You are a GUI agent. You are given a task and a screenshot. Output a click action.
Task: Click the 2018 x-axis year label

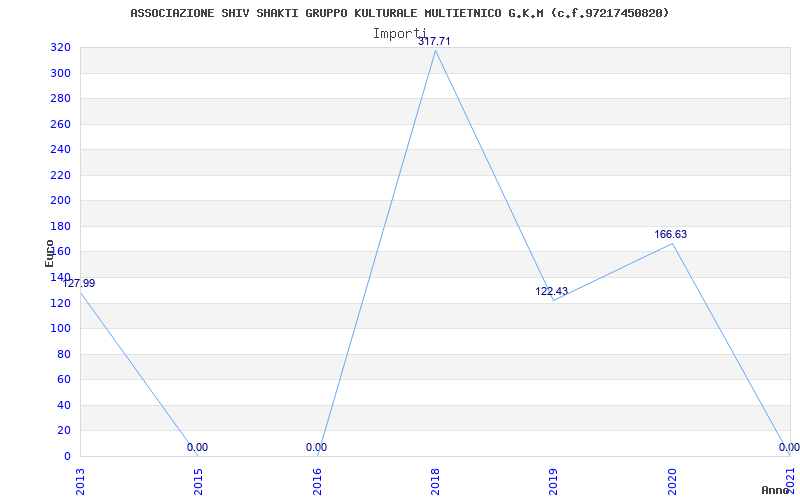(435, 482)
